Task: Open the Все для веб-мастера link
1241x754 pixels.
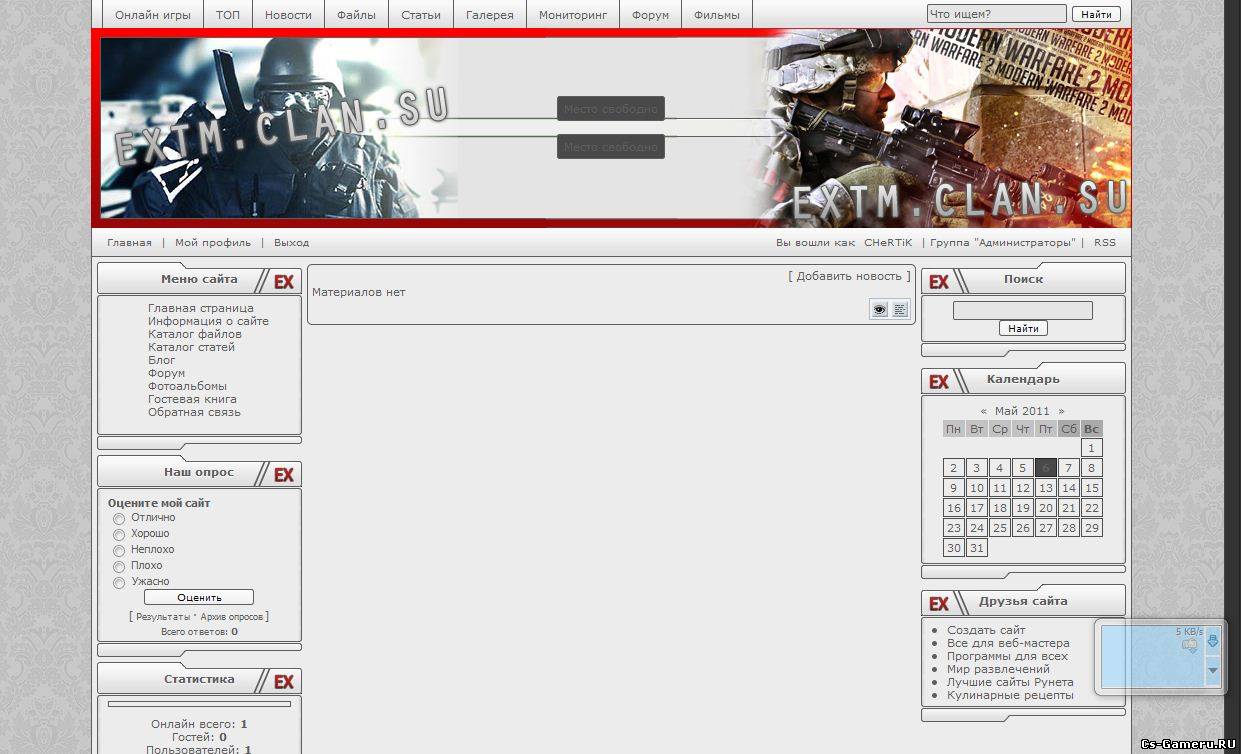Action: click(1008, 643)
